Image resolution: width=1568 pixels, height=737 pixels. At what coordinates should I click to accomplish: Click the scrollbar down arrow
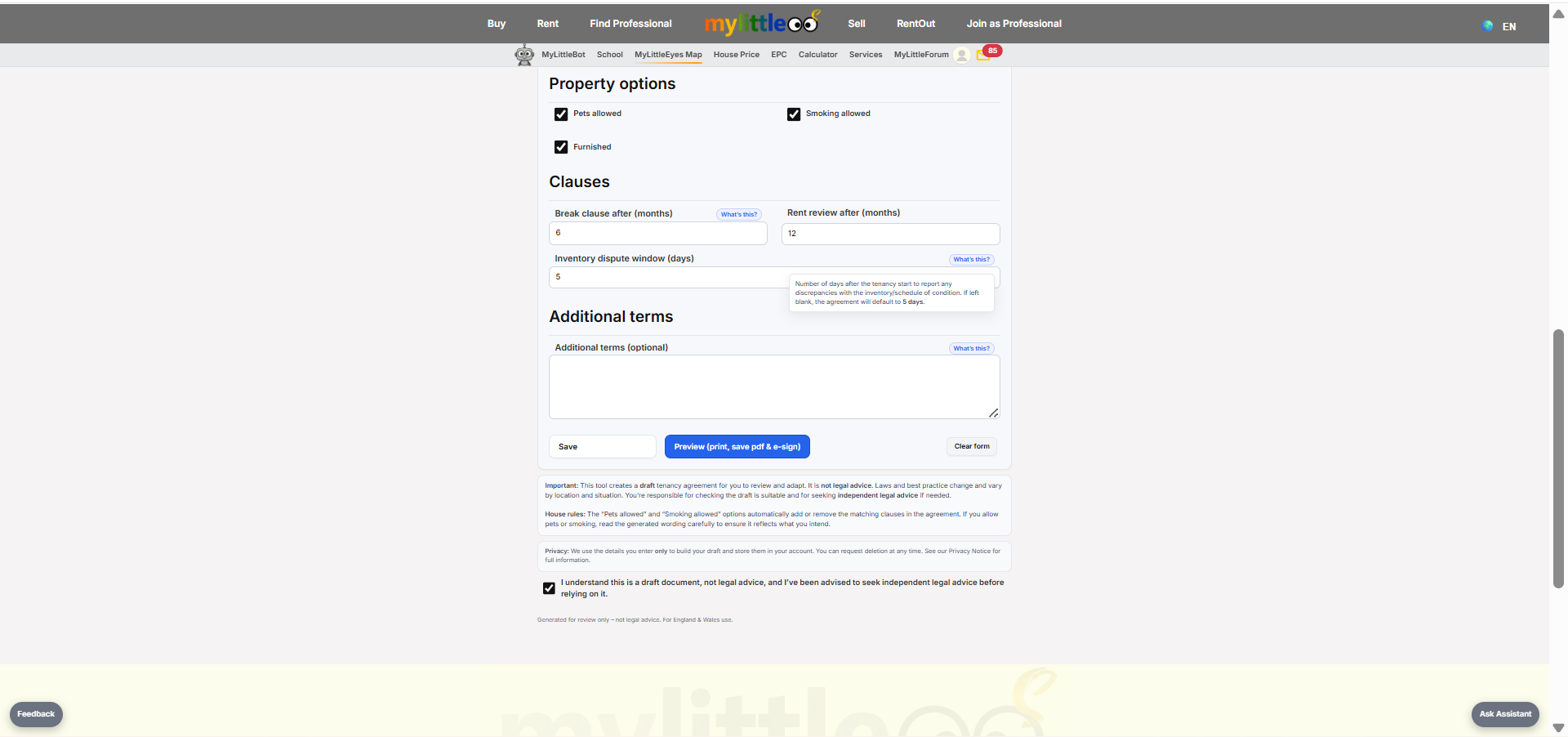click(1558, 727)
